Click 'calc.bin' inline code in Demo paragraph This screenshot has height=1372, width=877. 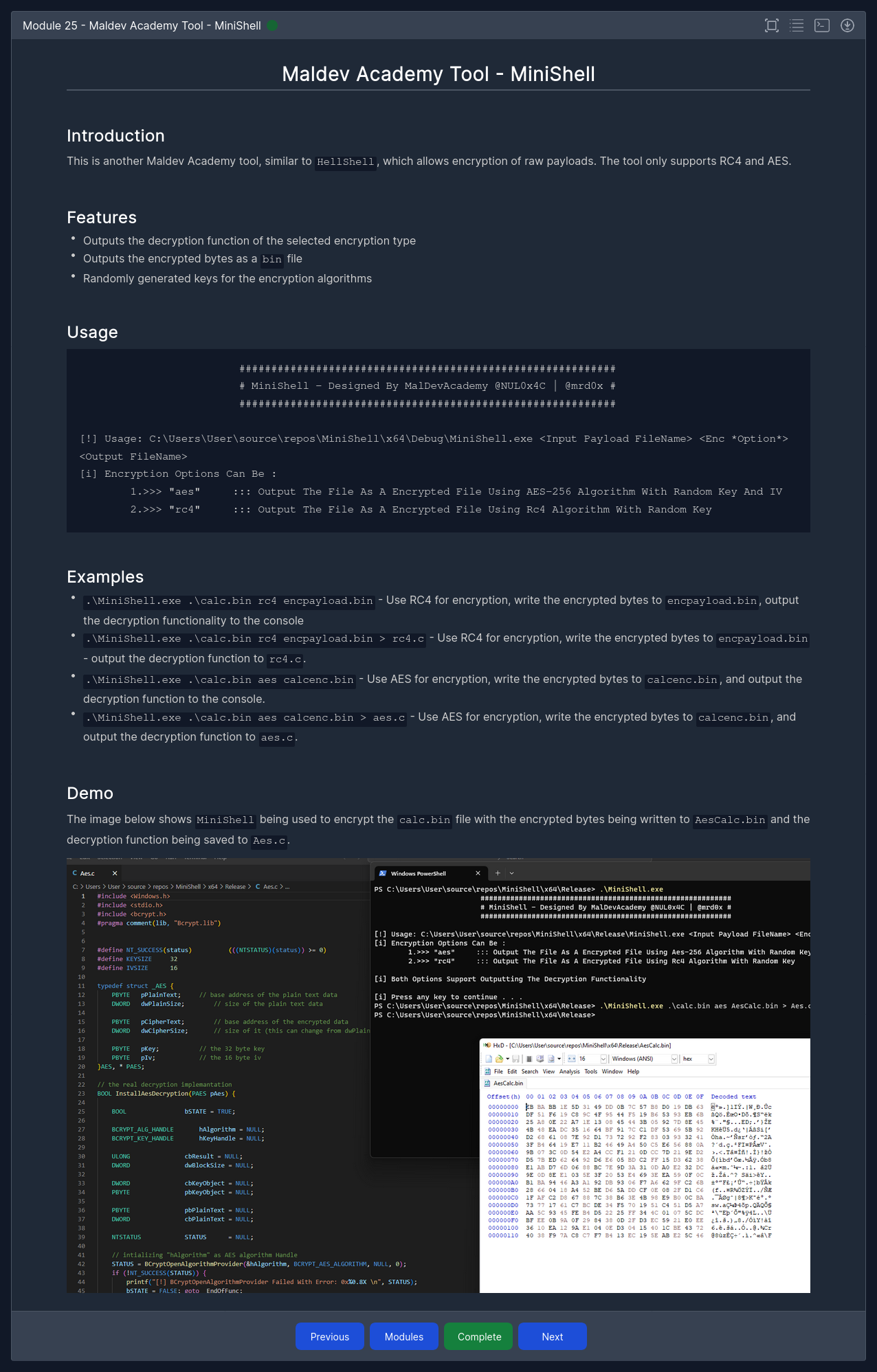(425, 820)
